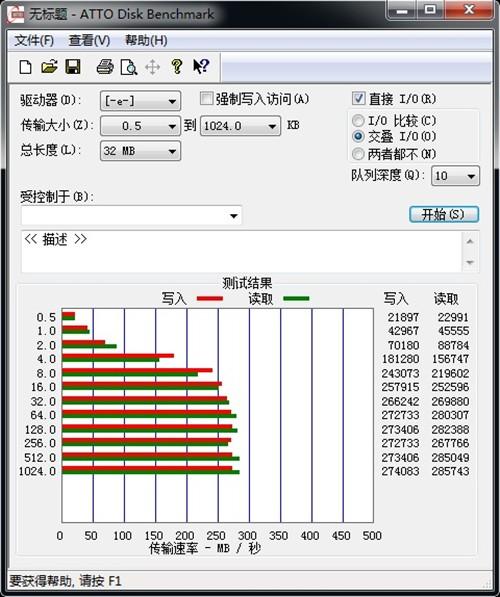Click inside the 描述 description text box
The image size is (500, 597).
click(242, 251)
